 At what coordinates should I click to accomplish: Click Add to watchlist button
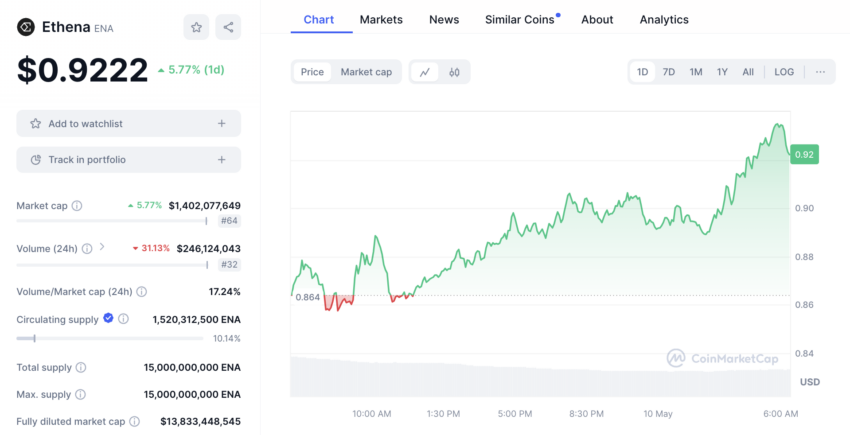tap(128, 124)
